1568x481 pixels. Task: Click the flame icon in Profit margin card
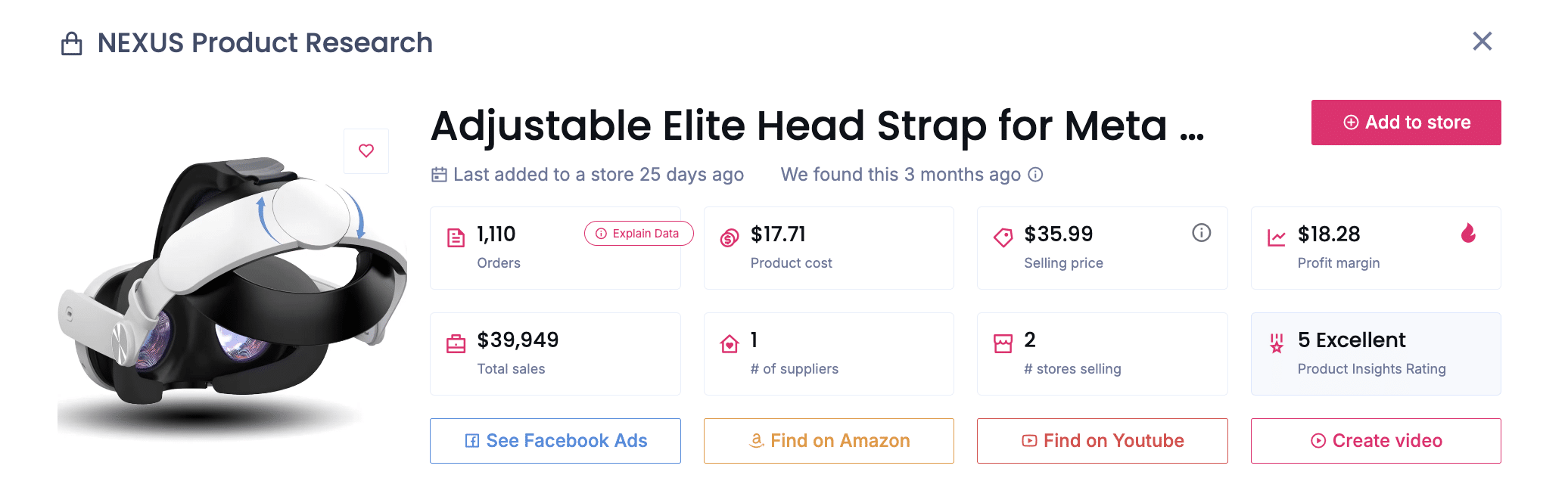[x=1468, y=233]
